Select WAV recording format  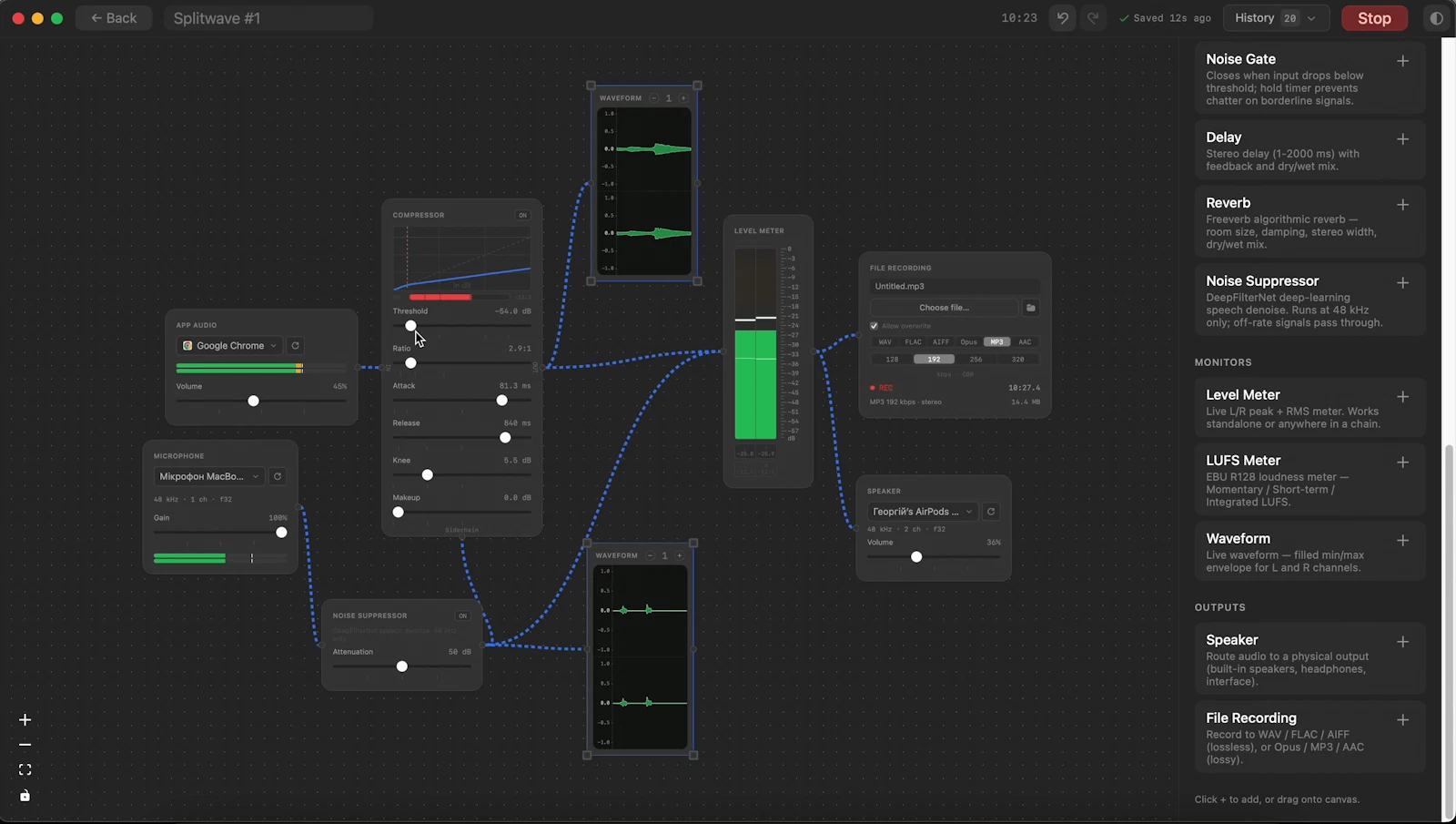coord(885,342)
